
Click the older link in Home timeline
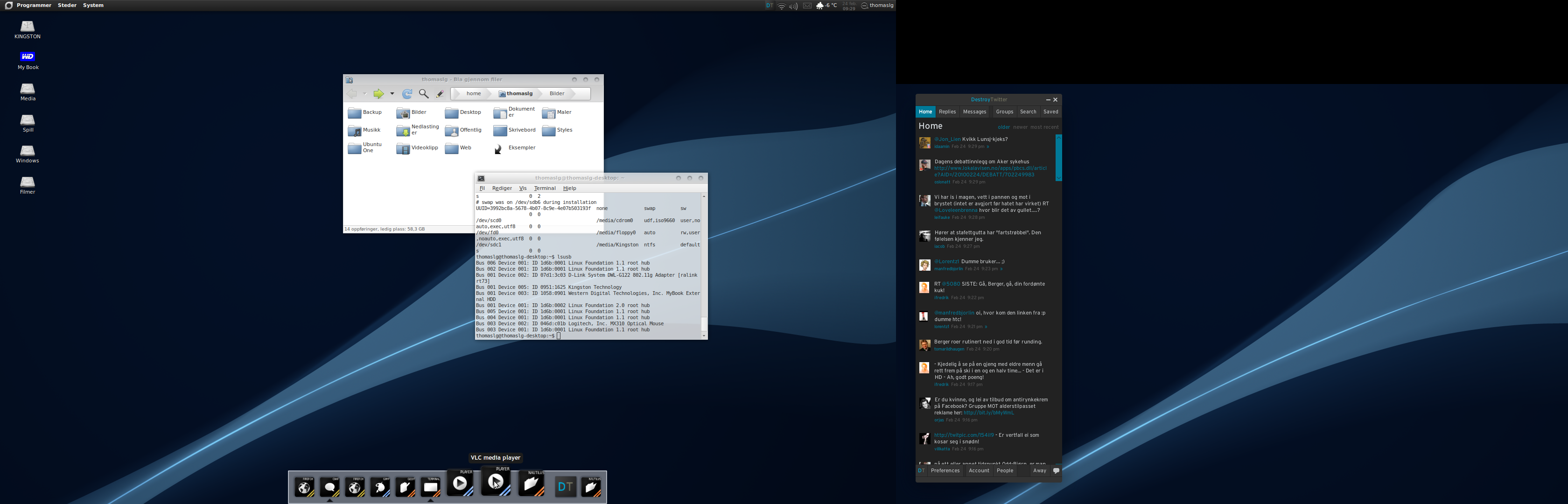point(1004,127)
